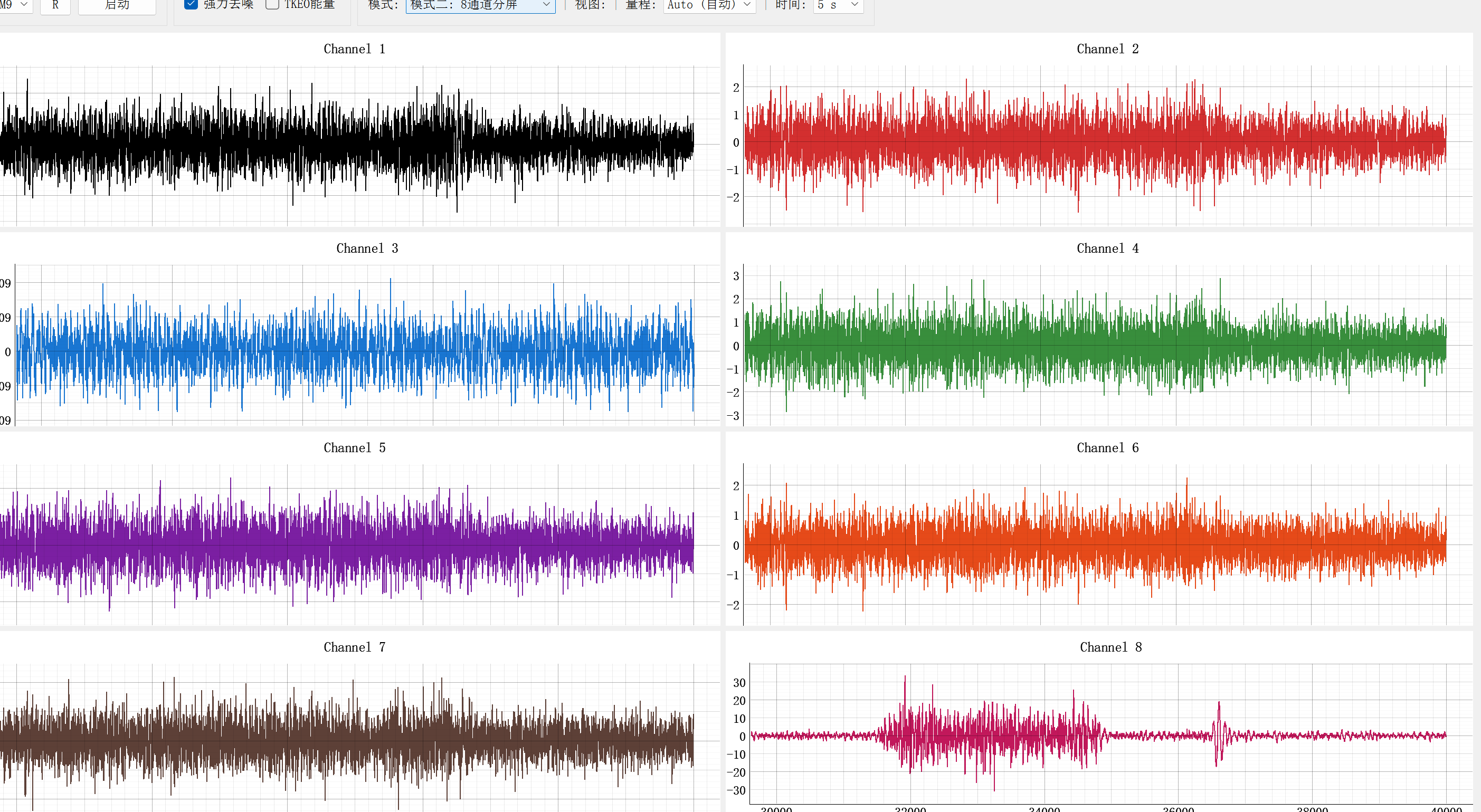The image size is (1481, 812).
Task: Click the Channel 4 green waveform plot
Action: [x=1095, y=345]
